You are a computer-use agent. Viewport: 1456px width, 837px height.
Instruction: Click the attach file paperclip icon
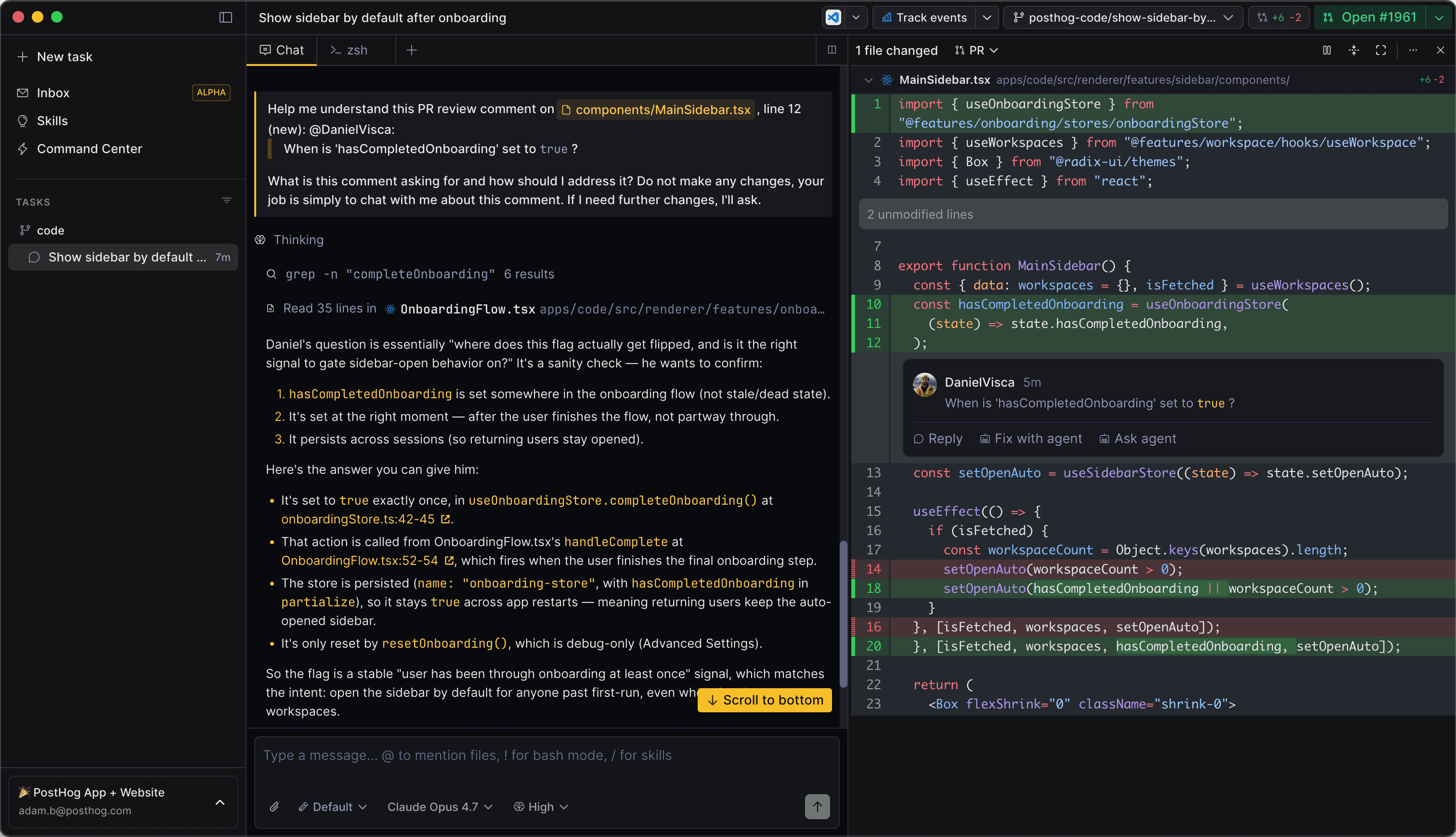click(274, 807)
